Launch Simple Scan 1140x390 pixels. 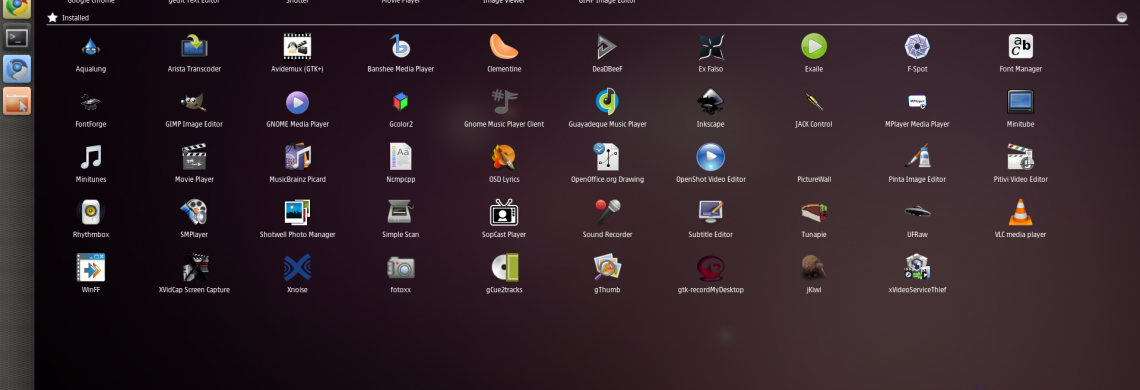pos(401,213)
